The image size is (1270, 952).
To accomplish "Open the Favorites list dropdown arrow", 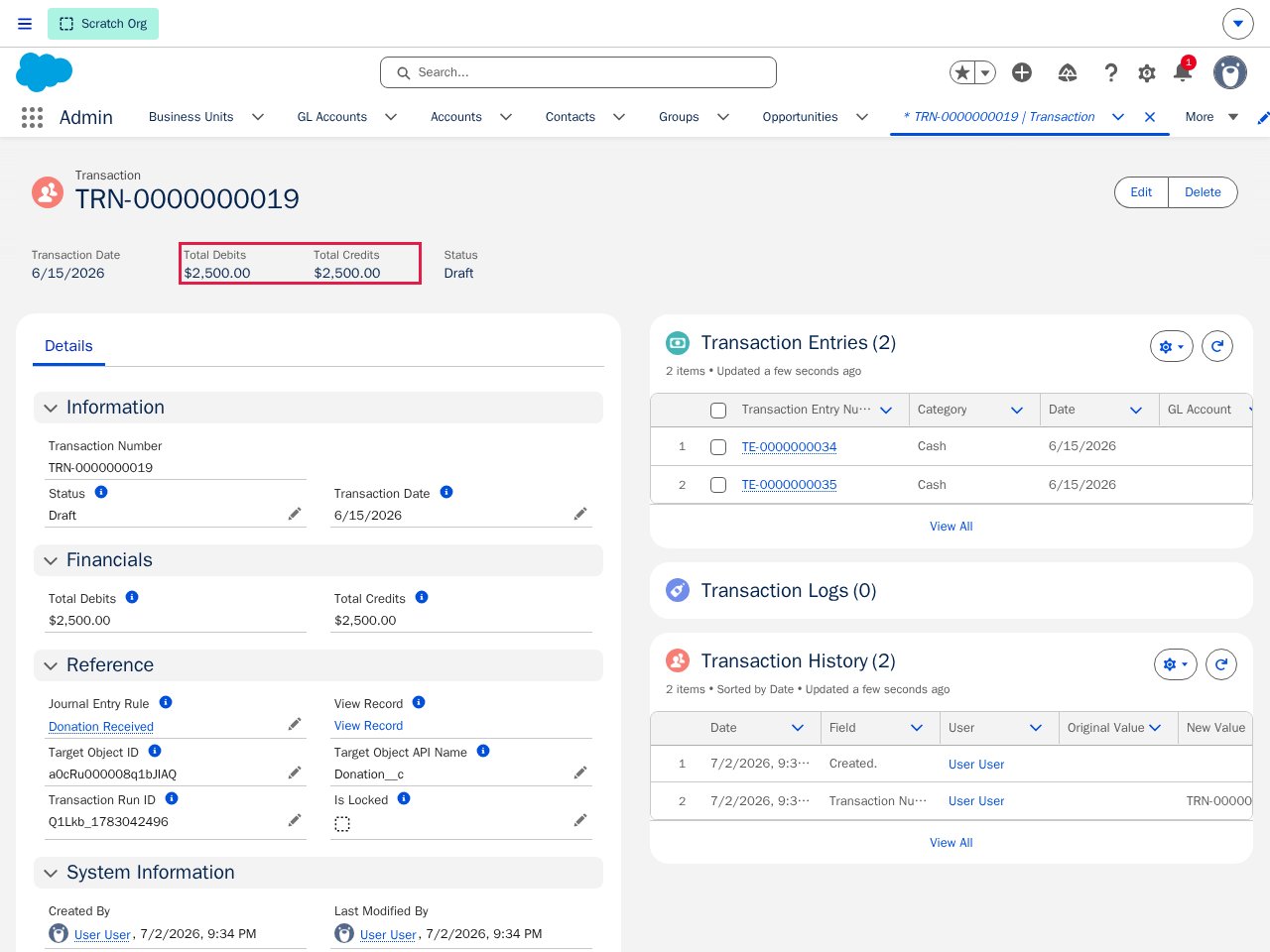I will tap(985, 72).
